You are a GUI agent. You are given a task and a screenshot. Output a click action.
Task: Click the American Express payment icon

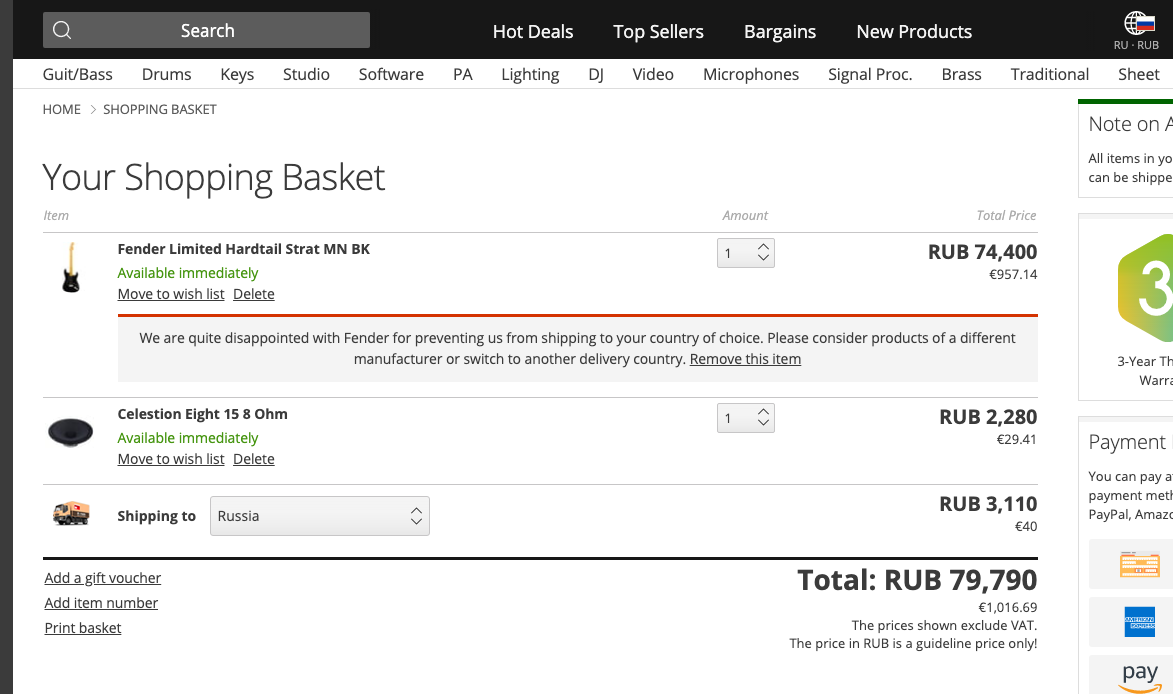coord(1139,622)
